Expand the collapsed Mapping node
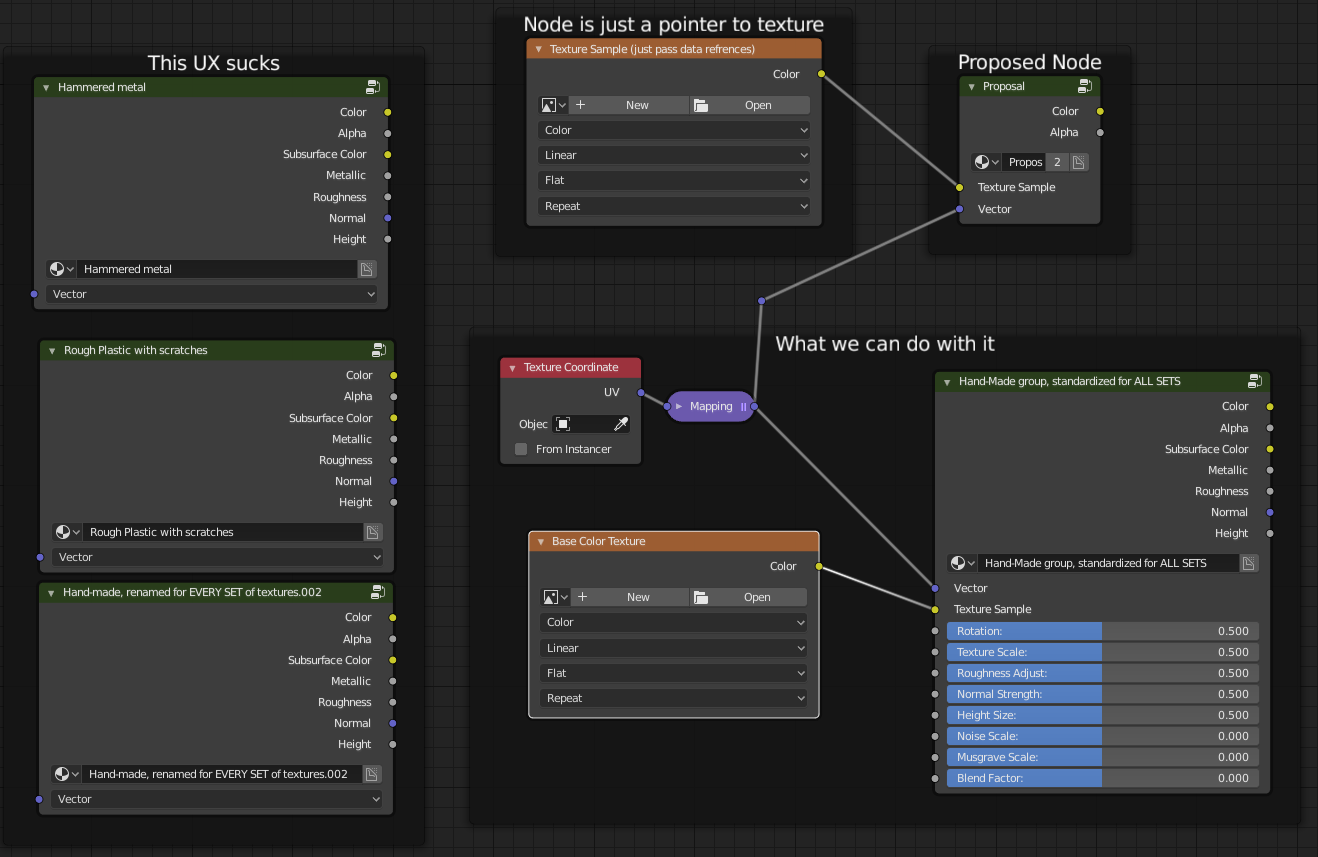The height and width of the screenshot is (857, 1318). click(x=679, y=407)
